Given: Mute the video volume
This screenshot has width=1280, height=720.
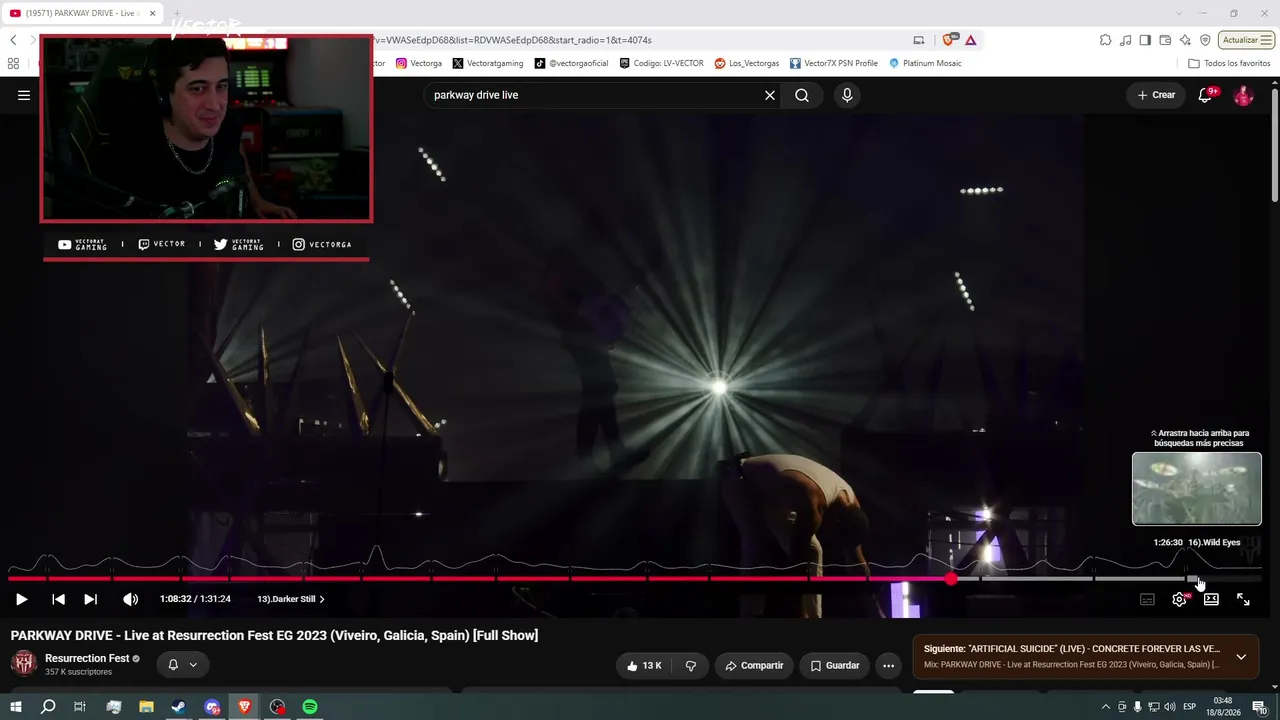Looking at the screenshot, I should point(130,599).
